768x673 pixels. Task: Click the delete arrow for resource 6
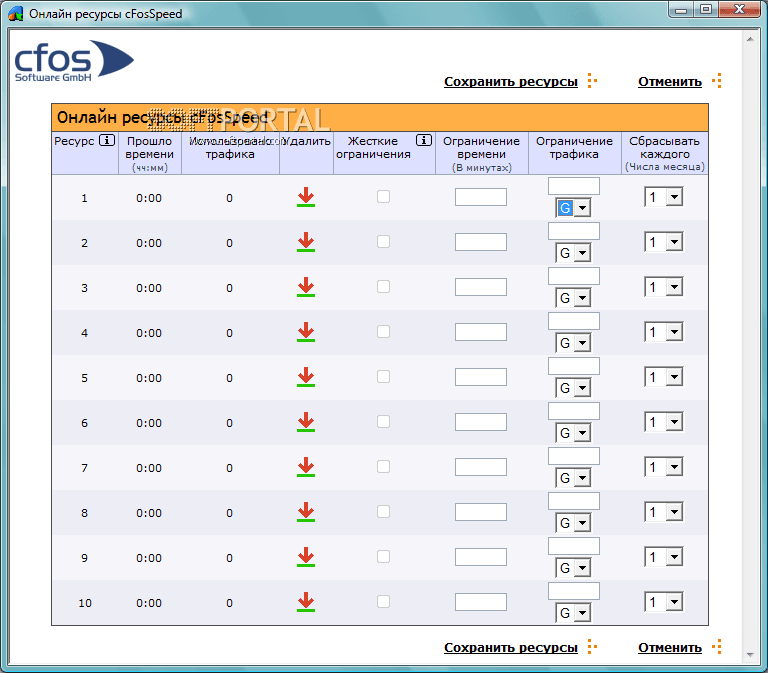tap(306, 422)
